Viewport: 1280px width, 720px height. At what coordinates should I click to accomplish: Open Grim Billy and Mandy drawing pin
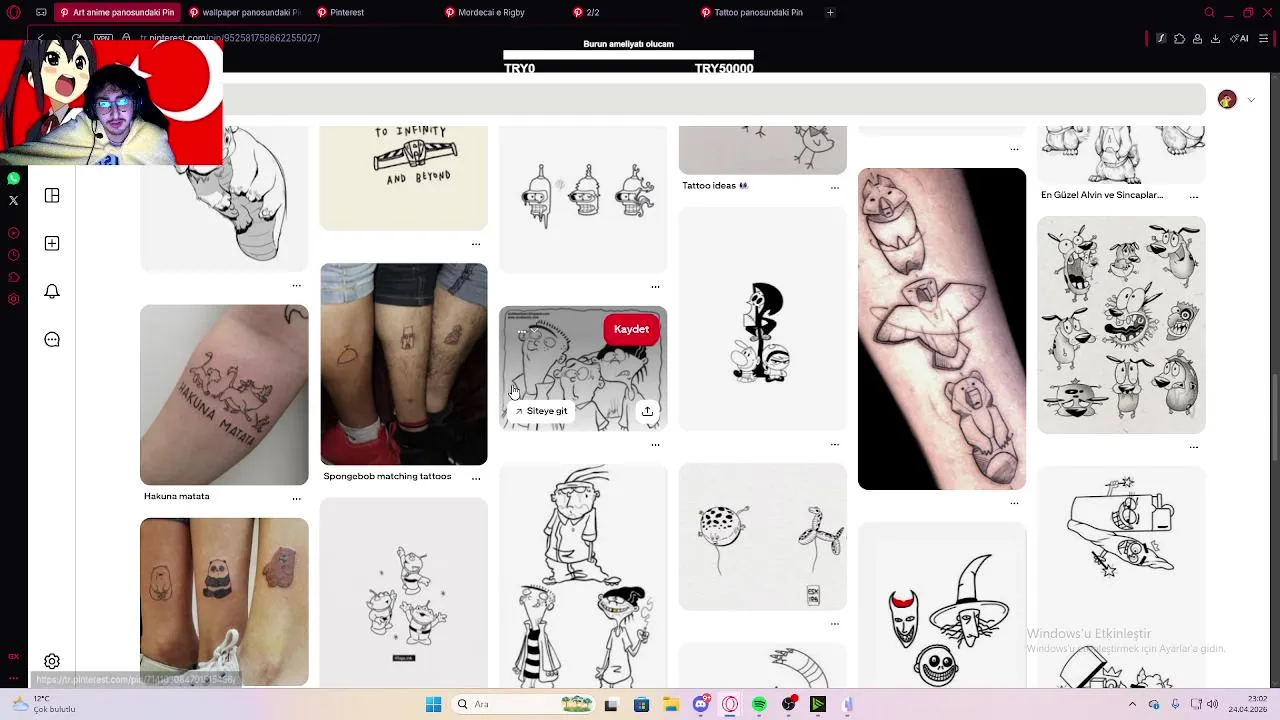pos(763,320)
